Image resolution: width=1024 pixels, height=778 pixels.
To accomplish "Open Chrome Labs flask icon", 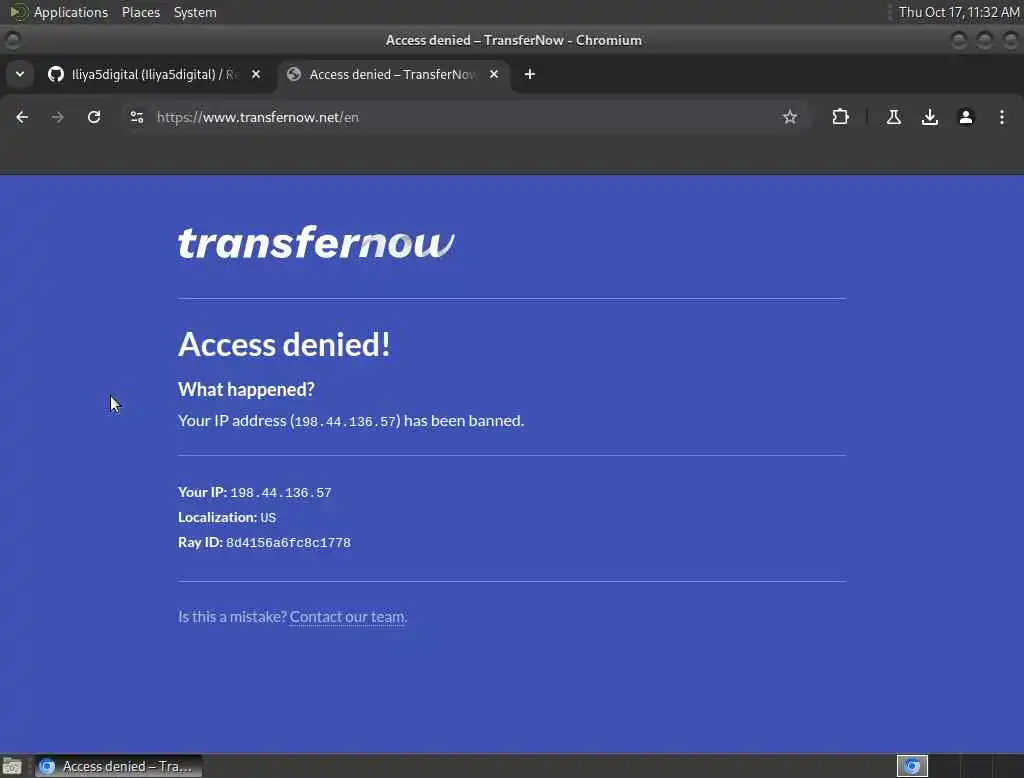I will click(x=893, y=117).
